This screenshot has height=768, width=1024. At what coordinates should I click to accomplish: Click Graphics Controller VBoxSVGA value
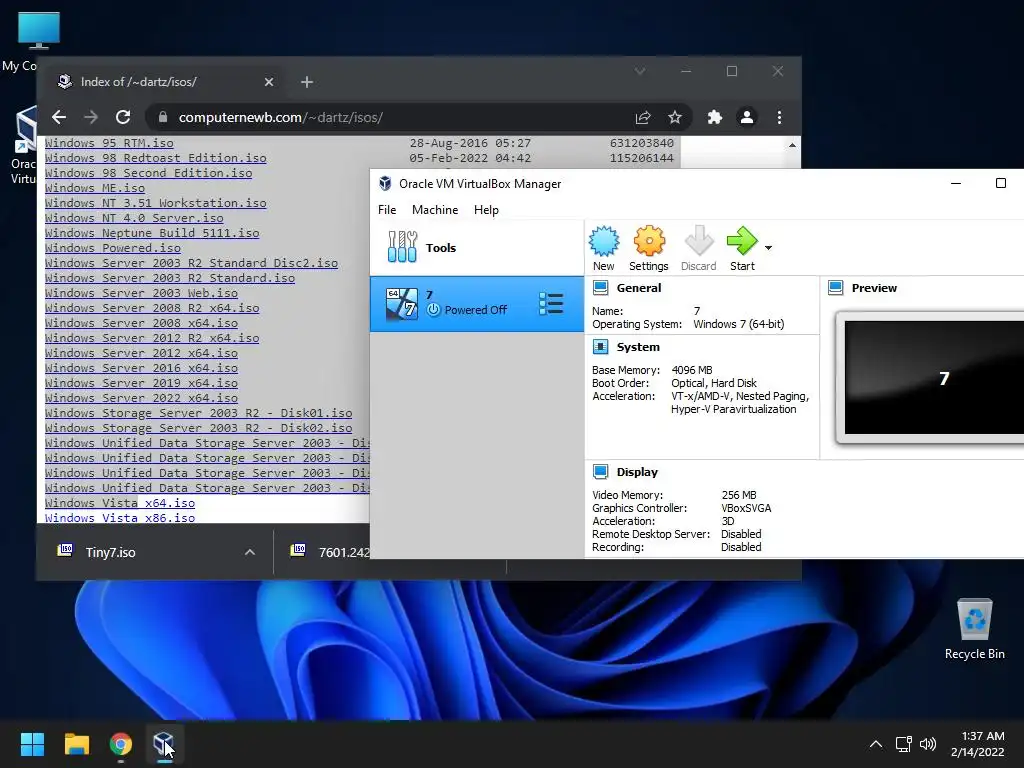coord(746,508)
